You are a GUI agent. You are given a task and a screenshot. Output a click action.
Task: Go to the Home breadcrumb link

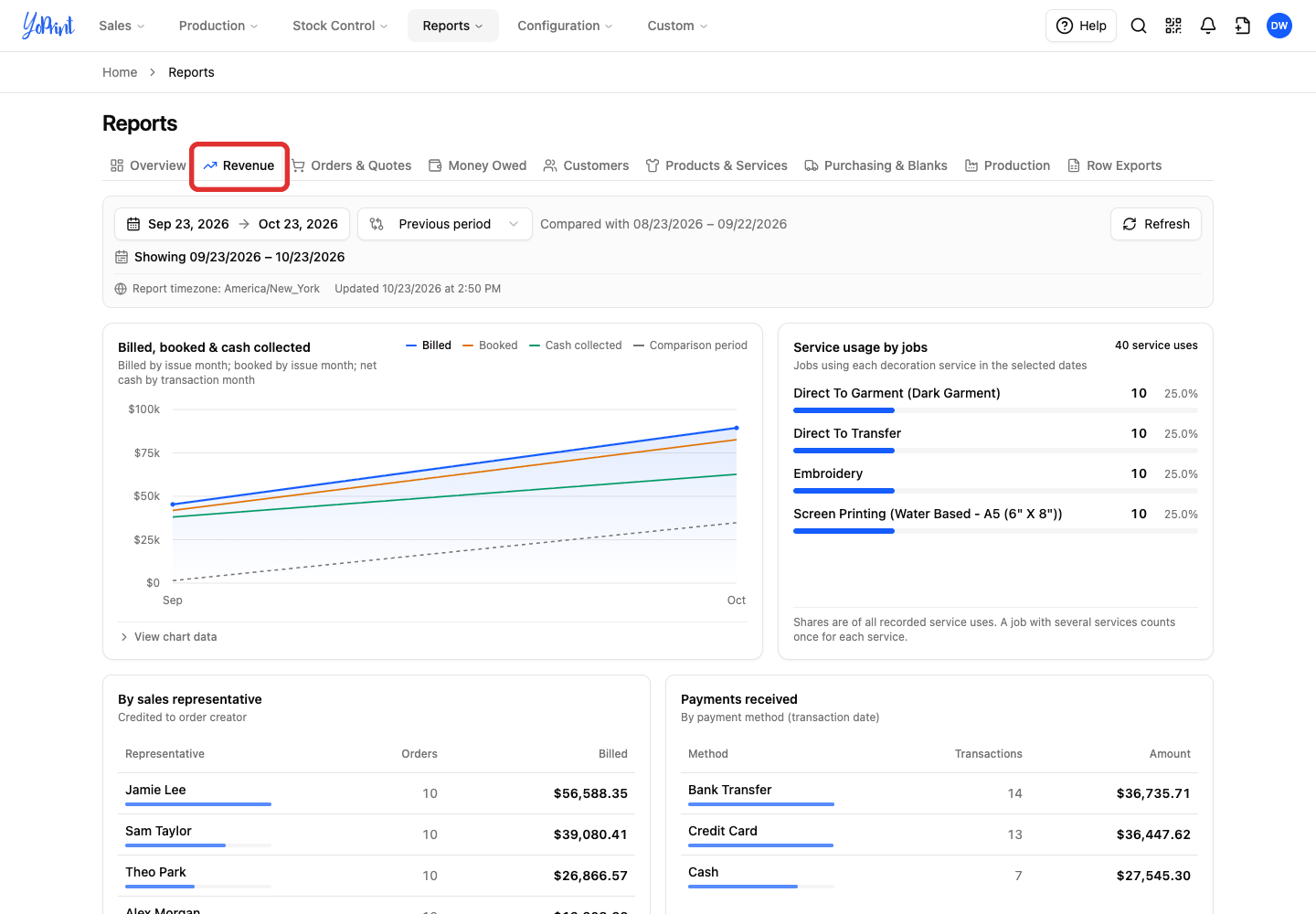point(120,72)
